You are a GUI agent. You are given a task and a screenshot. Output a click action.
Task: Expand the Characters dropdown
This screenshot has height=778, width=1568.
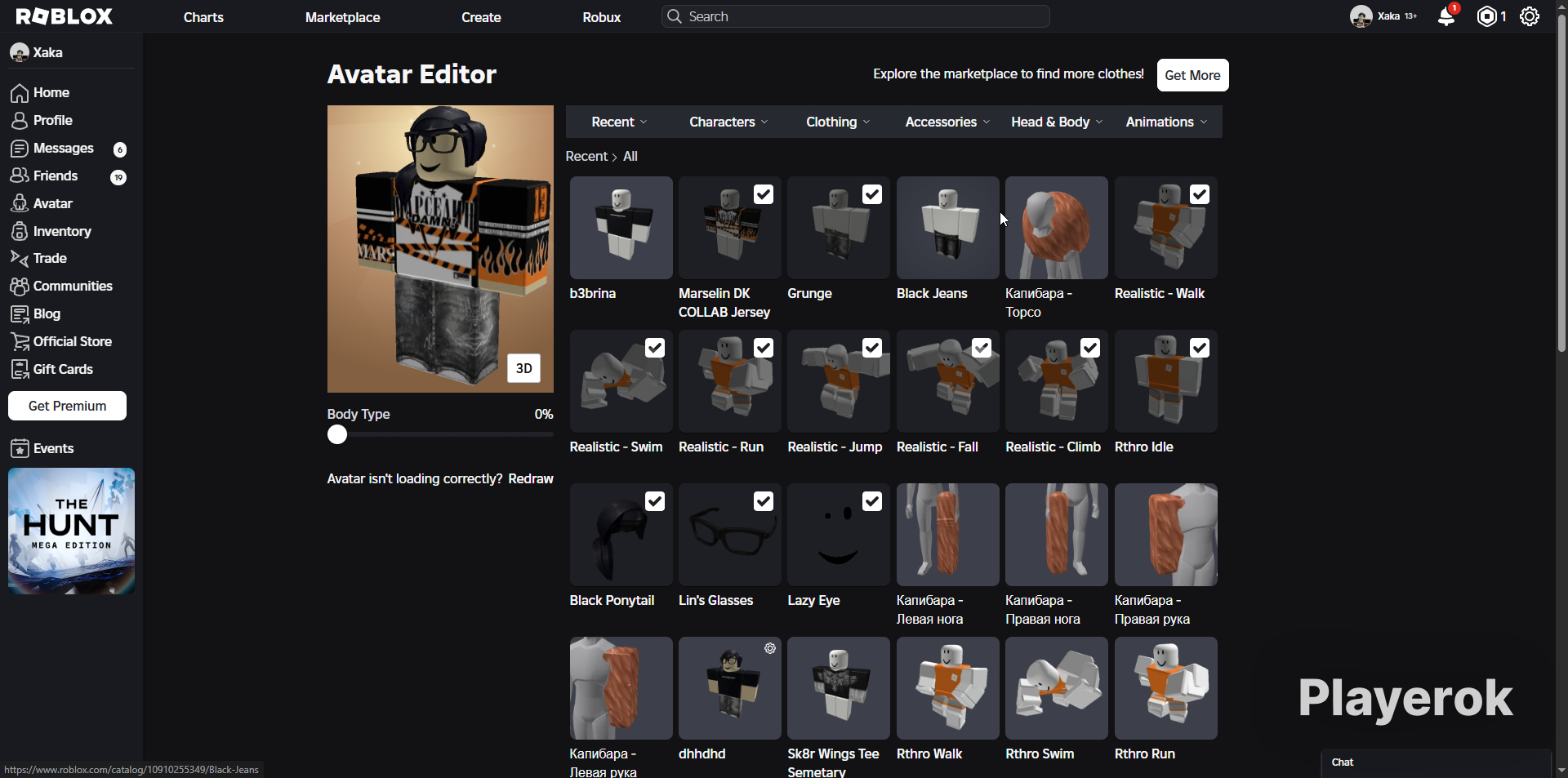pyautogui.click(x=728, y=122)
